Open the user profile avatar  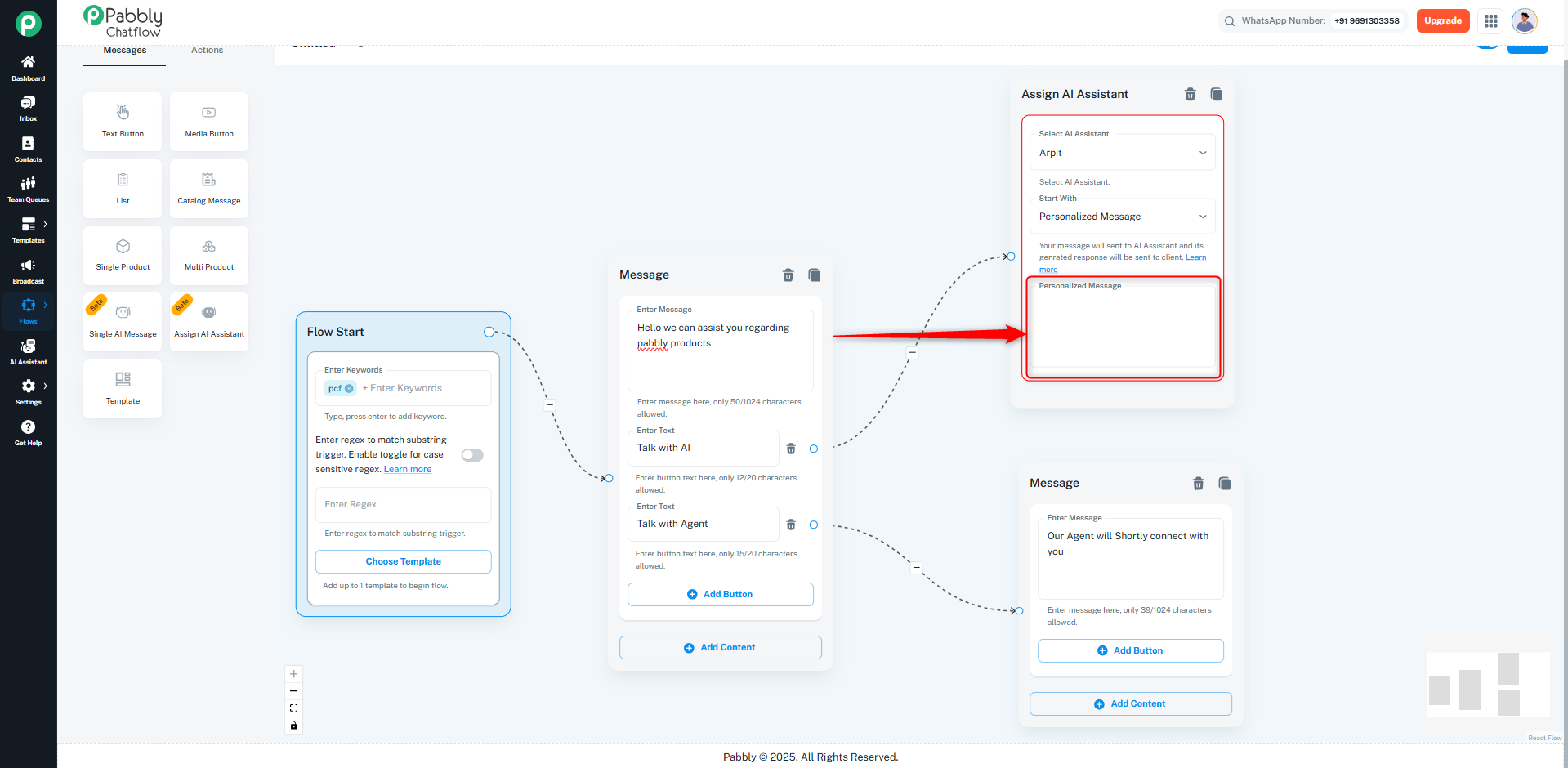[x=1525, y=21]
